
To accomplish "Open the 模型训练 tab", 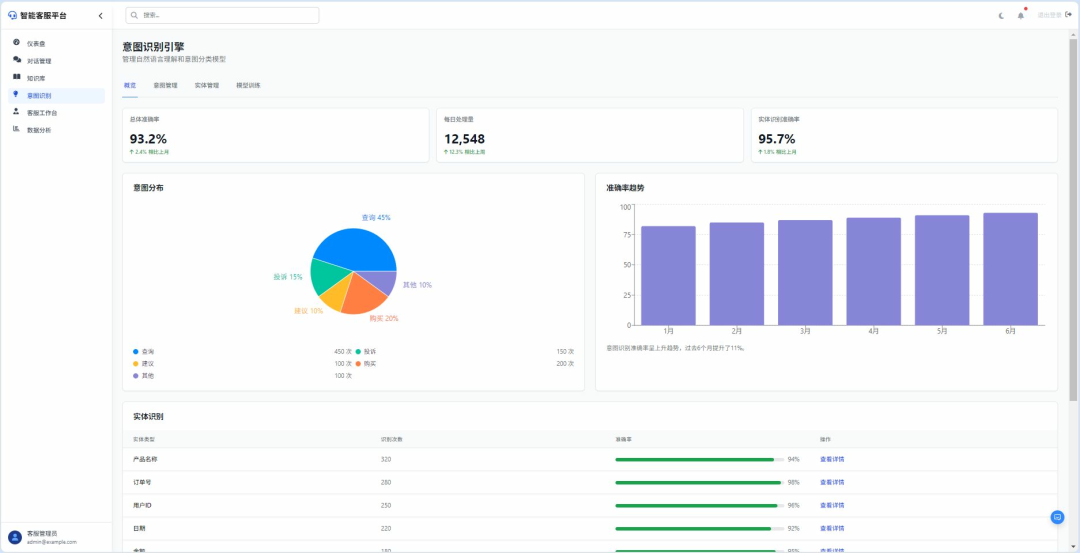I will pos(248,86).
